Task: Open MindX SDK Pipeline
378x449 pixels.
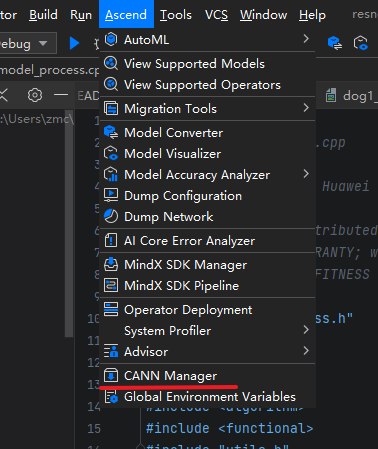Action: 207,286
